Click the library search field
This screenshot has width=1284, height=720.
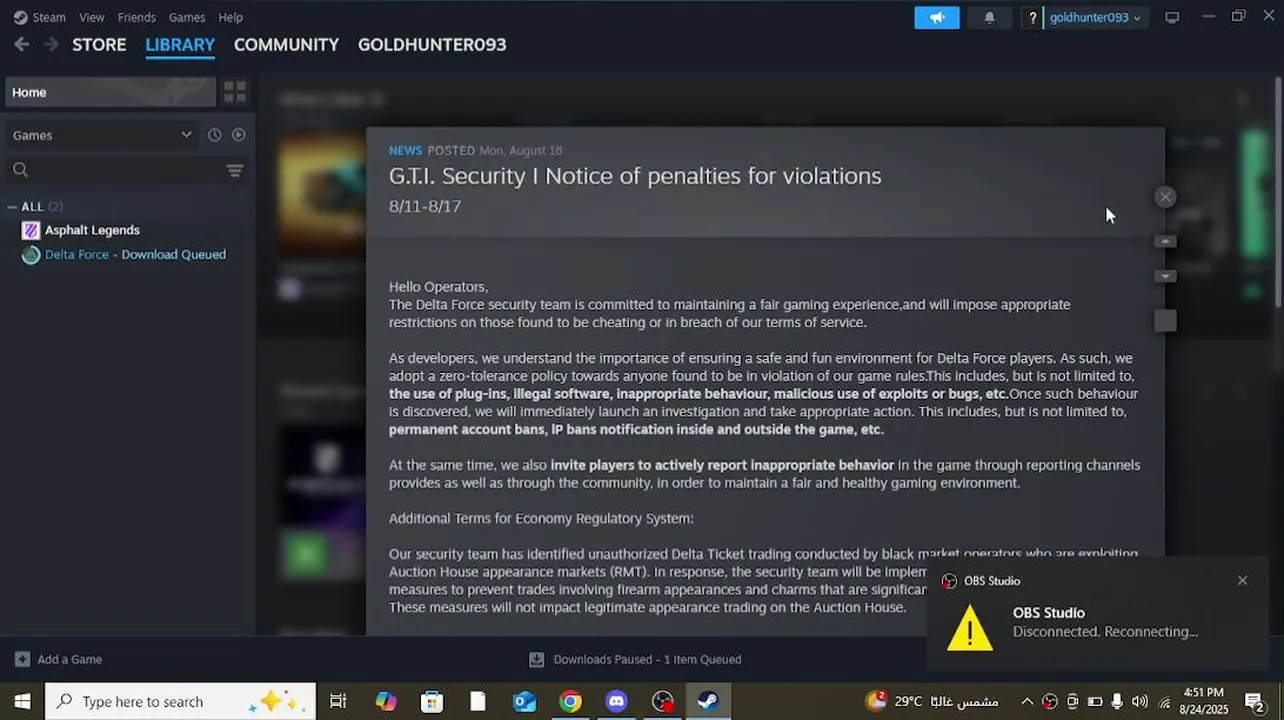click(112, 170)
